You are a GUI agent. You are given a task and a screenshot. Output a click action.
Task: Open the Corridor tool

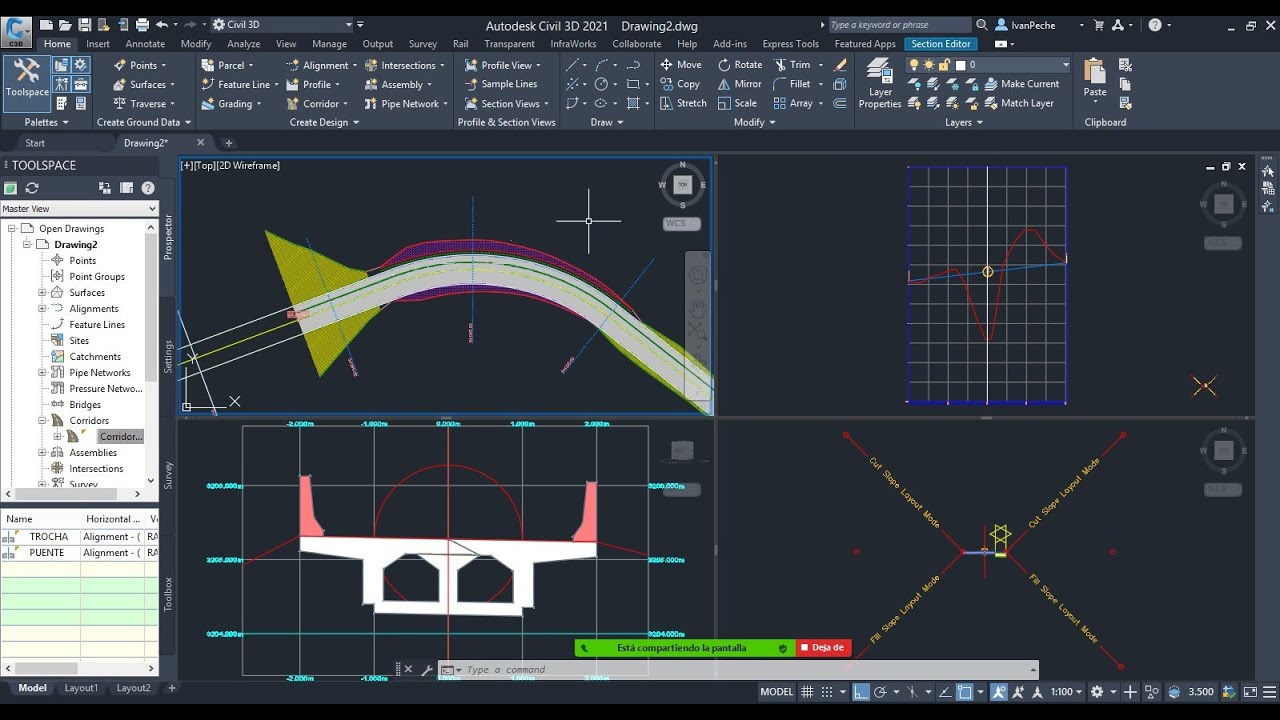click(x=317, y=103)
